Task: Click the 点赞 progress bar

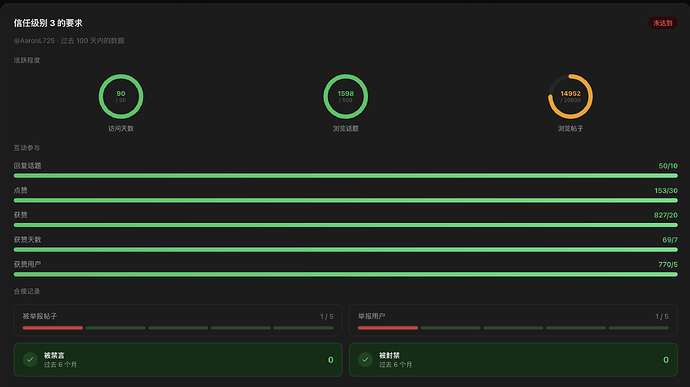Action: 345,200
